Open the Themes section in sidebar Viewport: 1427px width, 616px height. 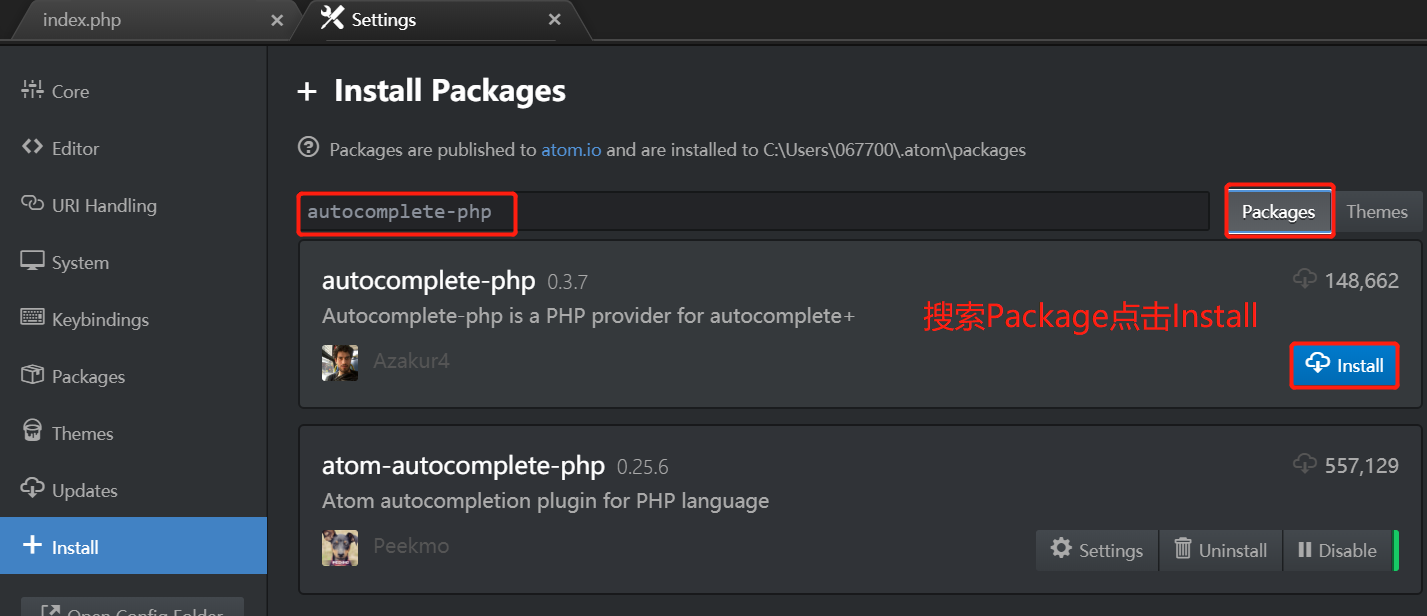coord(82,433)
